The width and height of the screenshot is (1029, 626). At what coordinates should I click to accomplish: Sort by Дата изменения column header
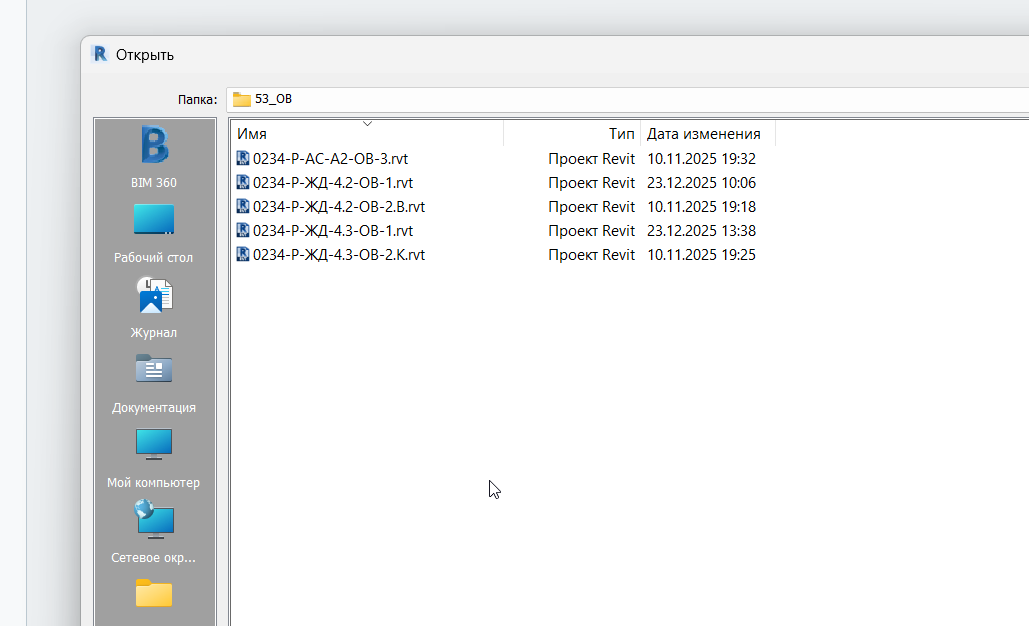tap(707, 134)
